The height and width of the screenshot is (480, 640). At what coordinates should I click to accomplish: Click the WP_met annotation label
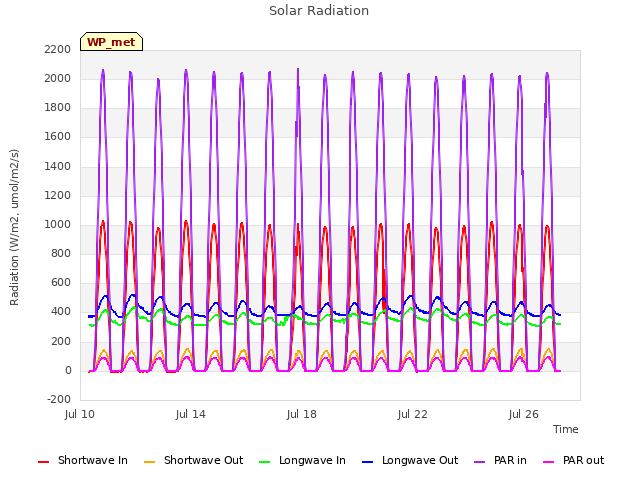point(111,42)
